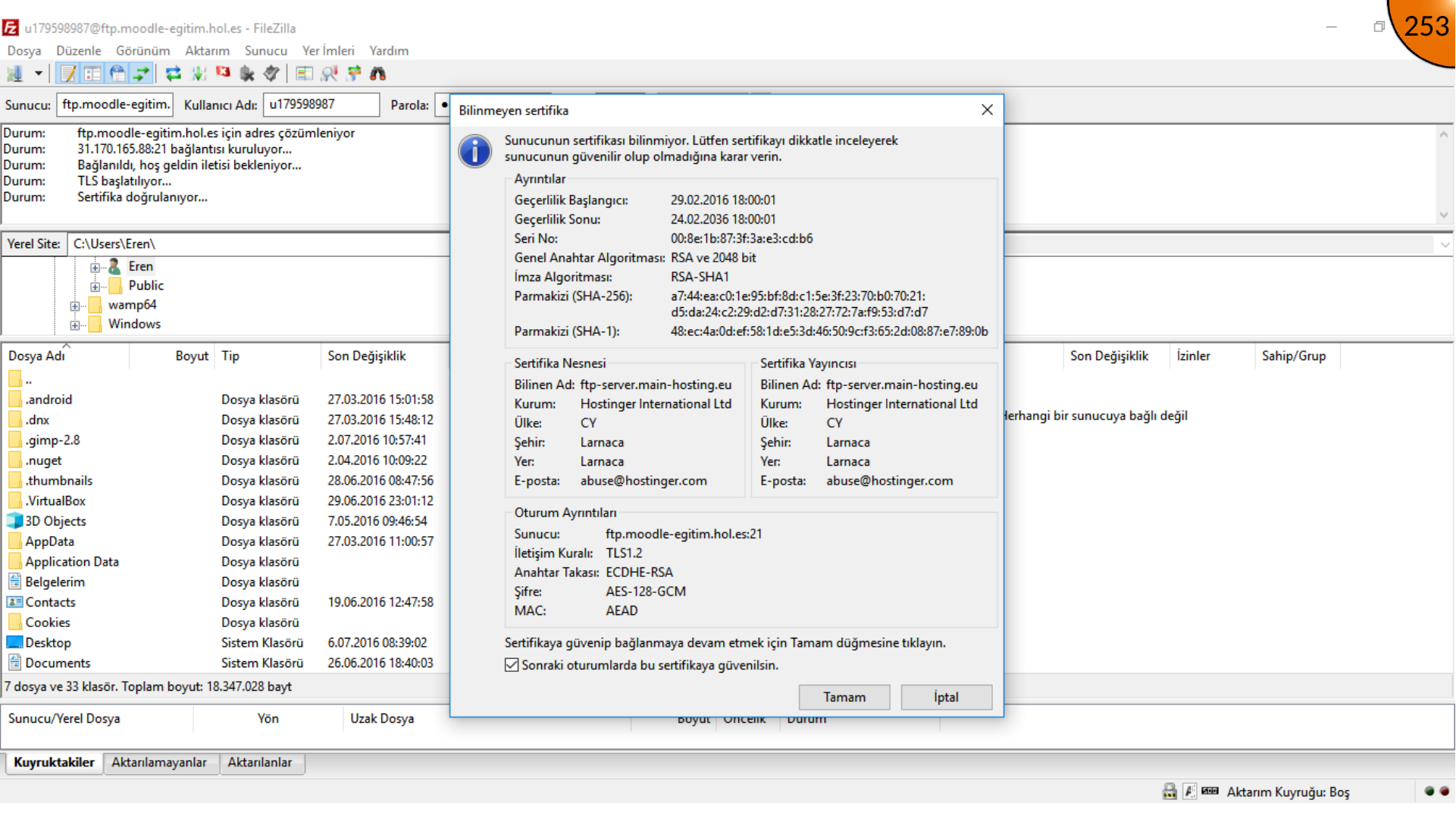Click disconnect from server icon
Screen dimensions: 1456x819
pos(247,74)
